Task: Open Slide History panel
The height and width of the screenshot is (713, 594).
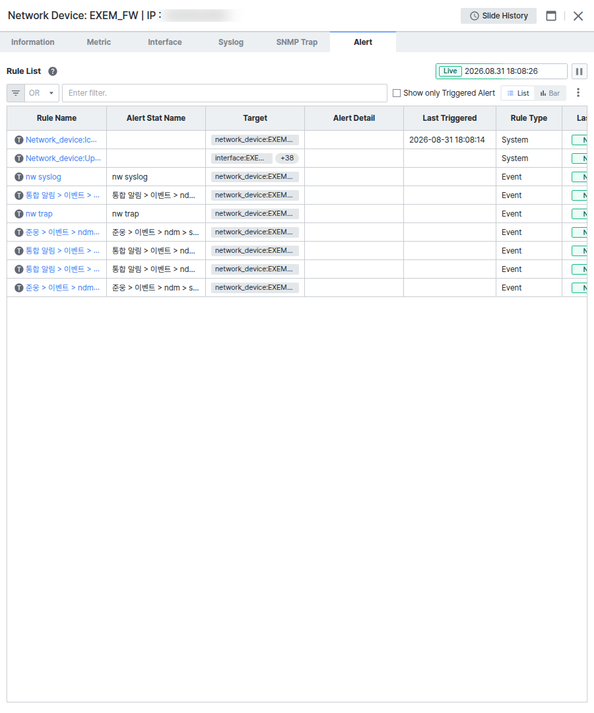Action: (x=498, y=16)
